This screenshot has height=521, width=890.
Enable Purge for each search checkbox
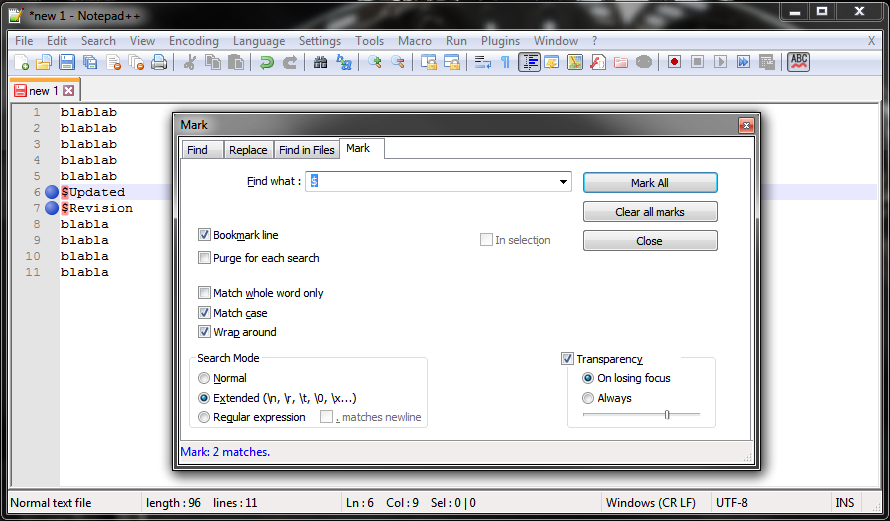click(x=204, y=258)
